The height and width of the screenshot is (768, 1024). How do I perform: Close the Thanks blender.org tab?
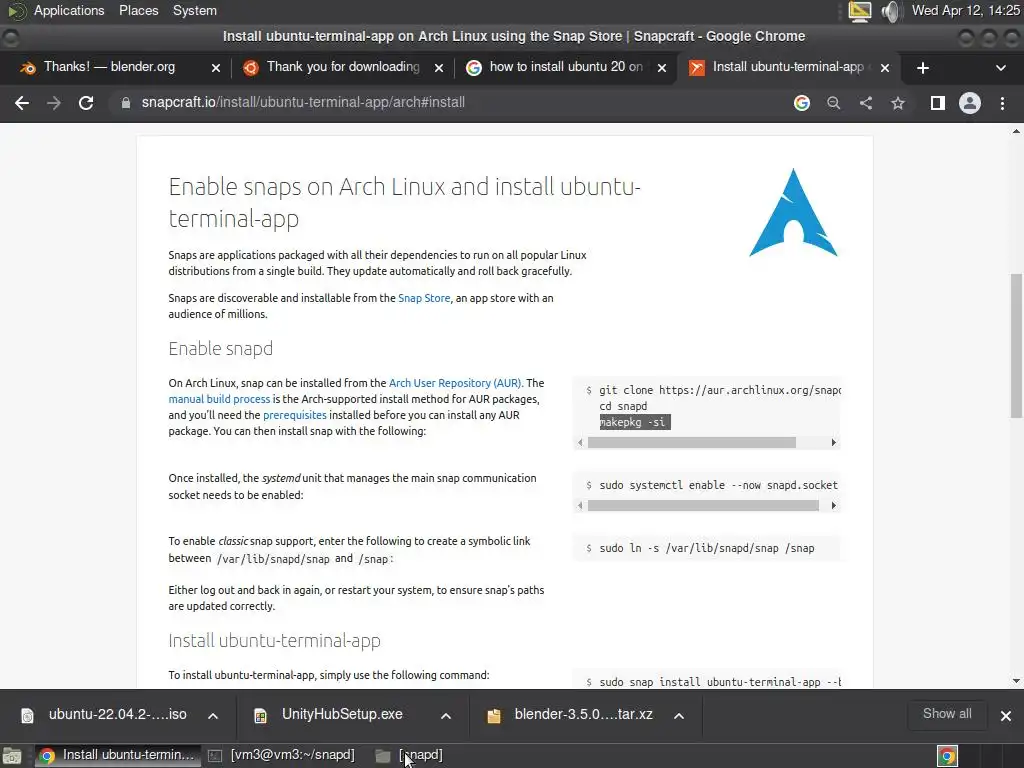pyautogui.click(x=216, y=68)
